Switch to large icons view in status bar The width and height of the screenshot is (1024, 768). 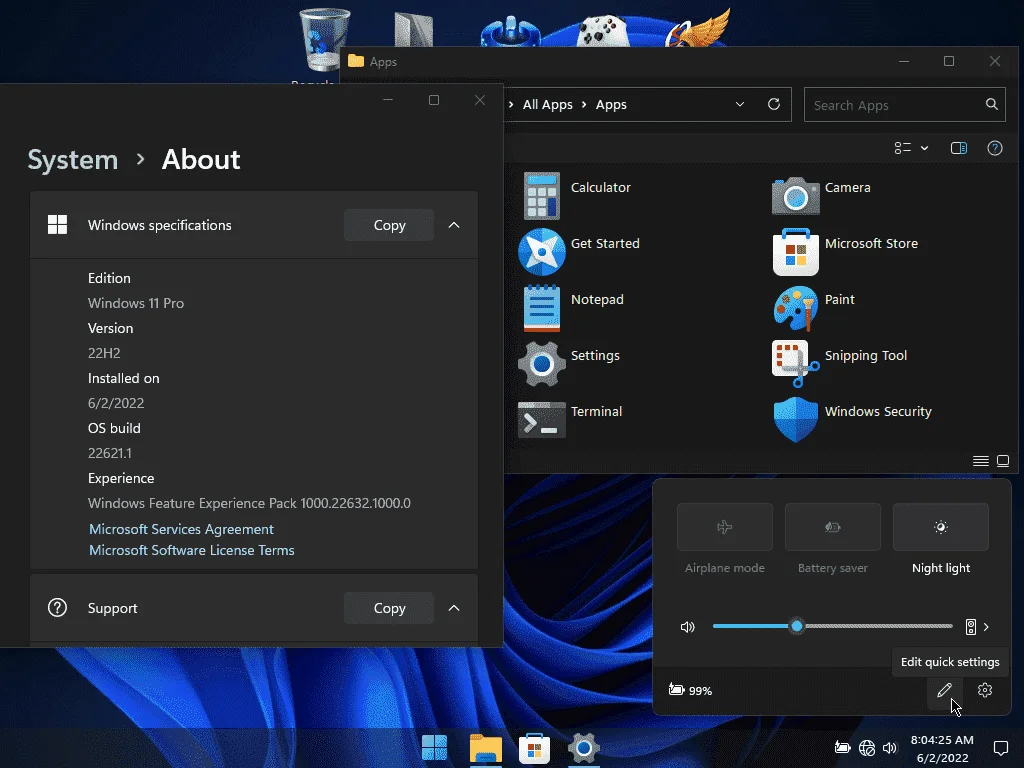point(1003,461)
